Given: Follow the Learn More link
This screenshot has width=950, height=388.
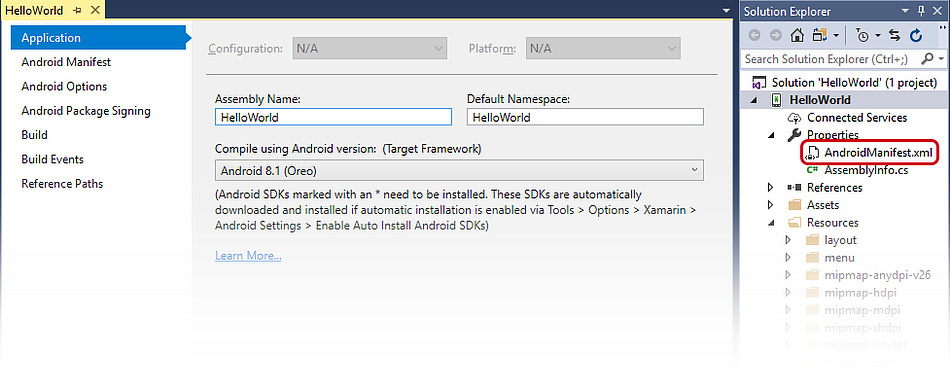Looking at the screenshot, I should (x=248, y=256).
